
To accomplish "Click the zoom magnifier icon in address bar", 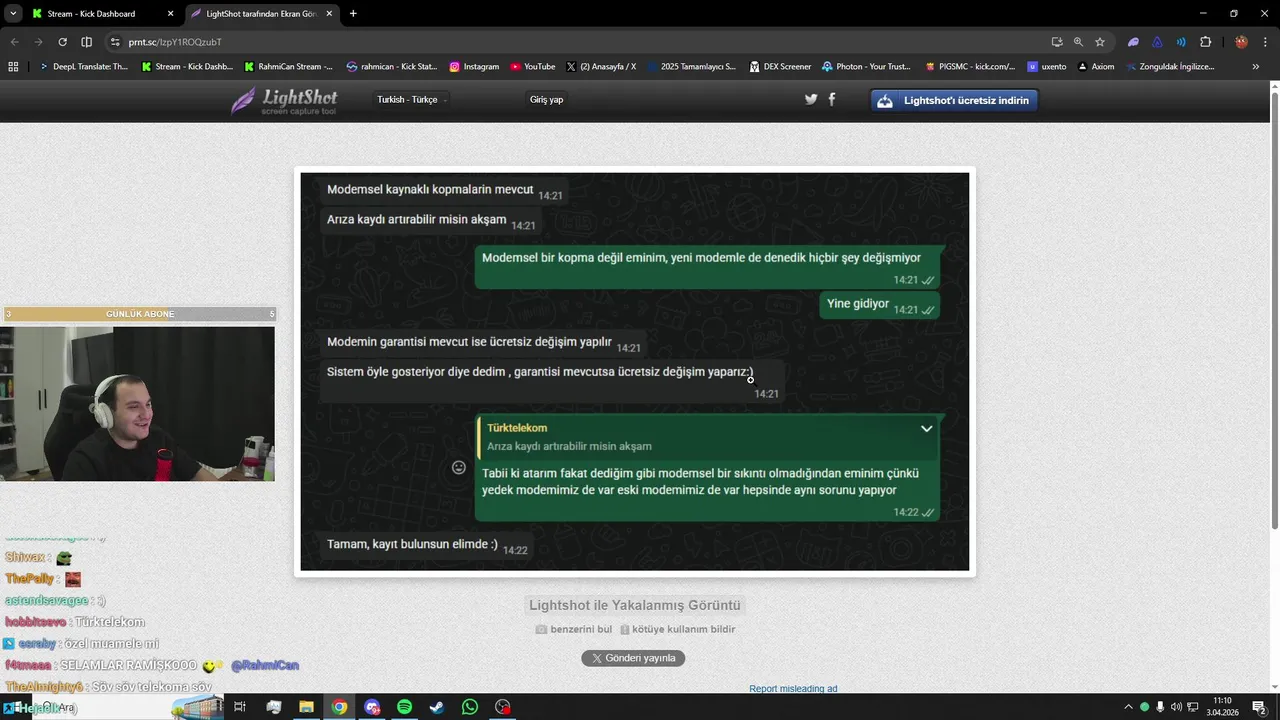I will coord(1078,42).
